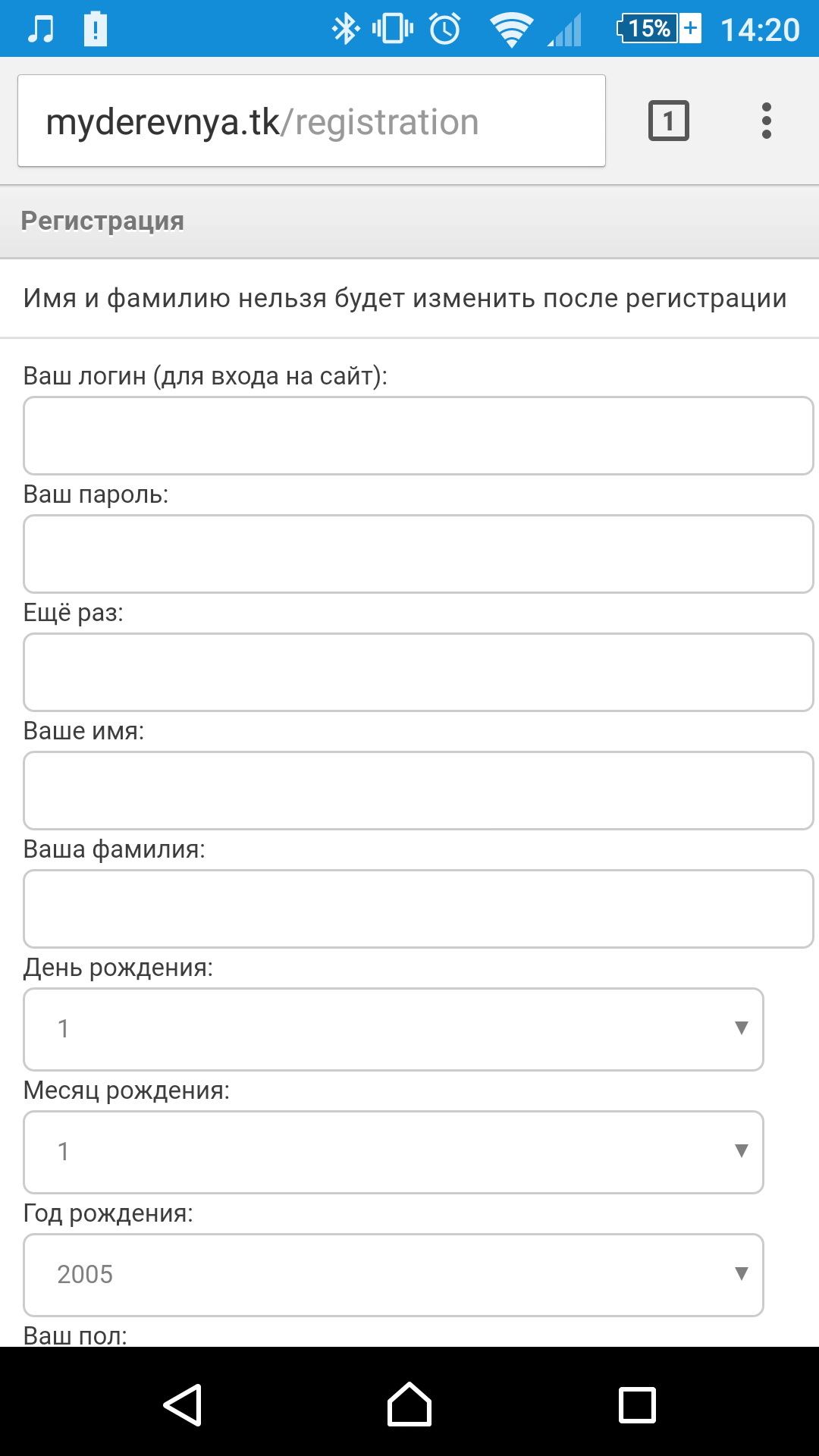Tap the Wi-Fi status icon
This screenshot has width=819, height=1456.
coord(511,30)
